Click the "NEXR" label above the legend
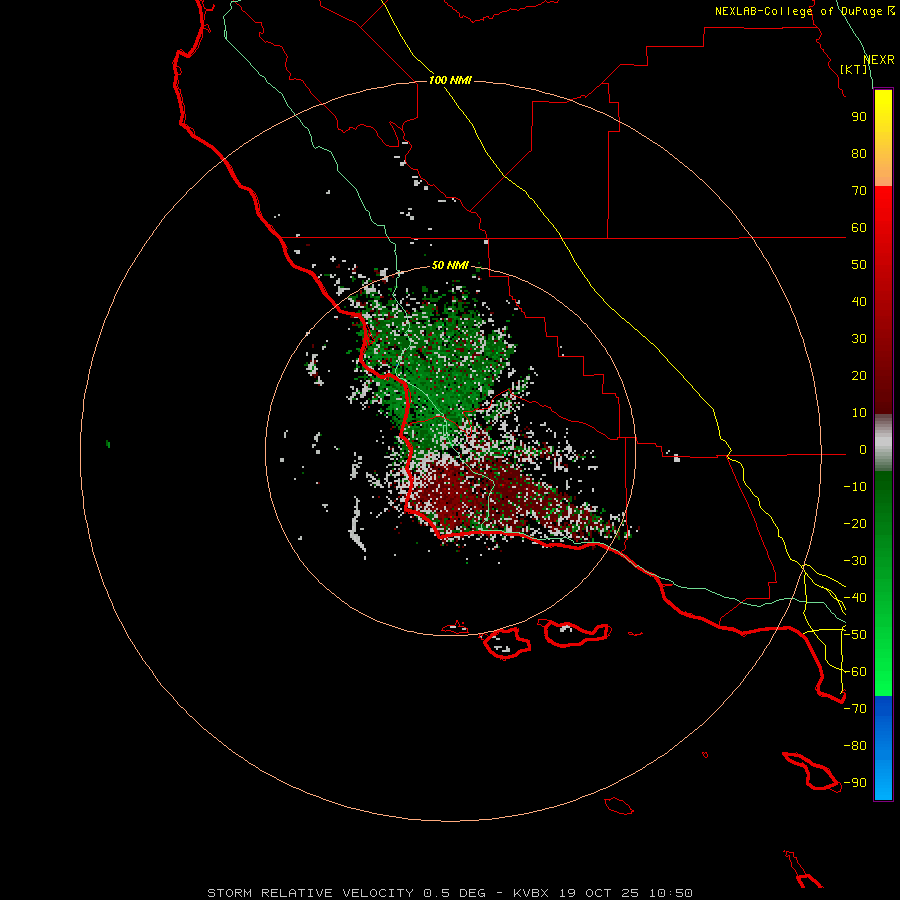This screenshot has width=900, height=900. click(879, 60)
